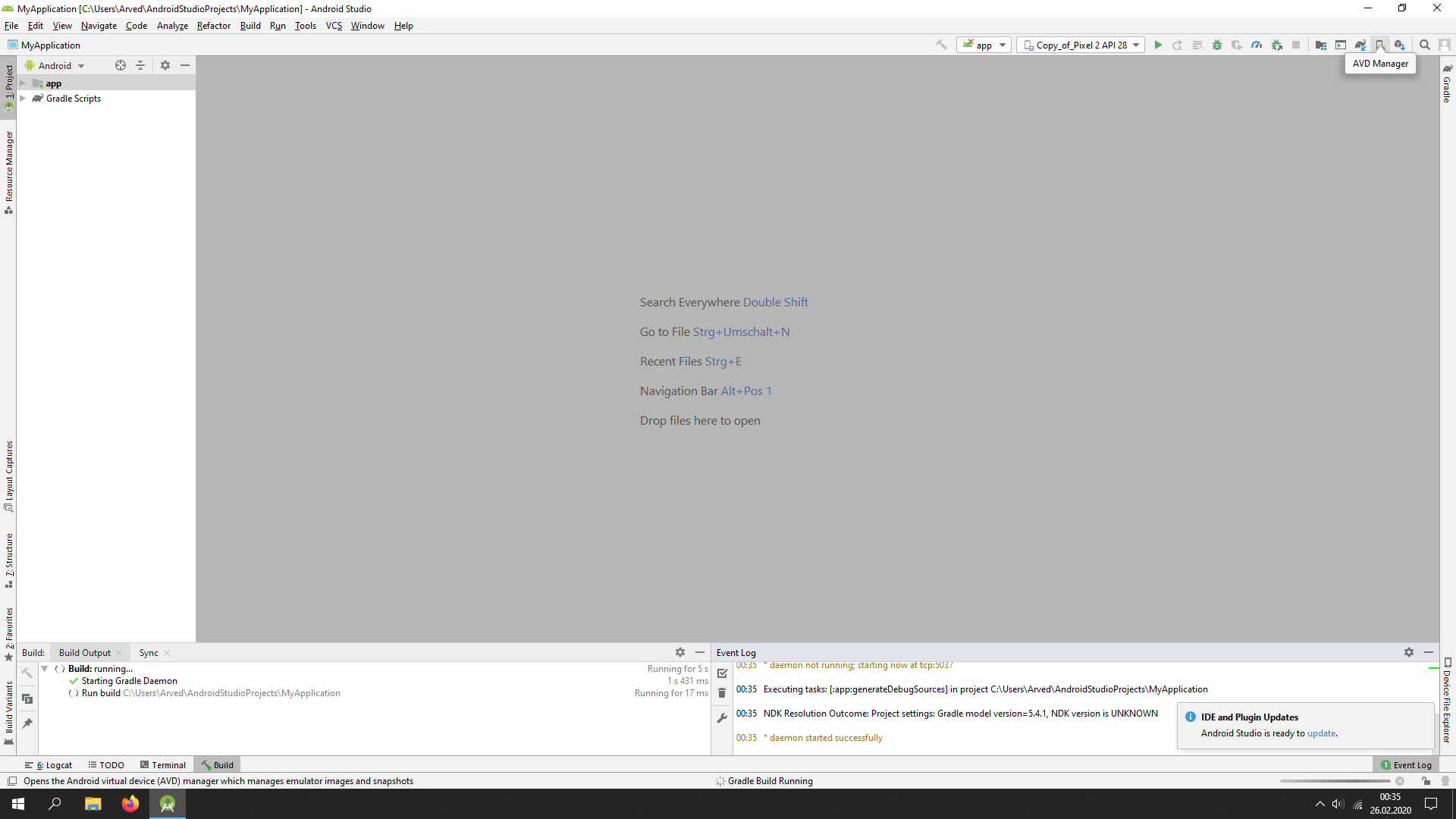Image resolution: width=1456 pixels, height=819 pixels.
Task: Expand the Gradle Scripts node
Action: click(23, 98)
